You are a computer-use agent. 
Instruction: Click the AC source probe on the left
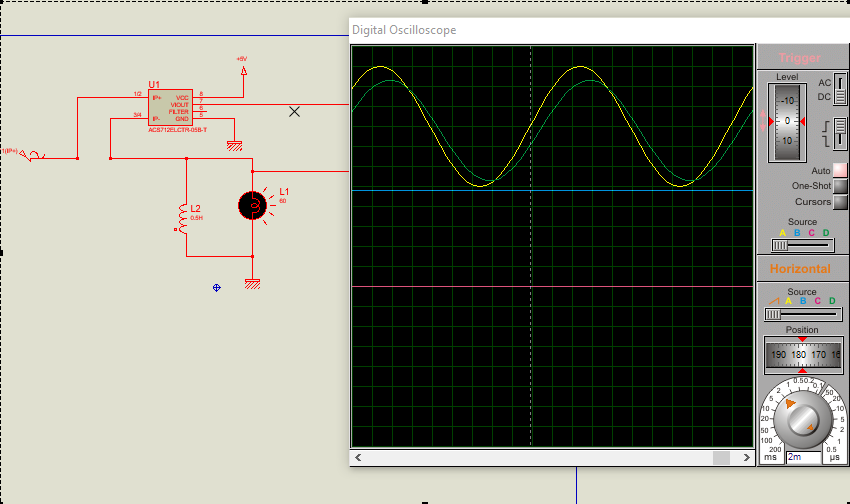click(36, 155)
